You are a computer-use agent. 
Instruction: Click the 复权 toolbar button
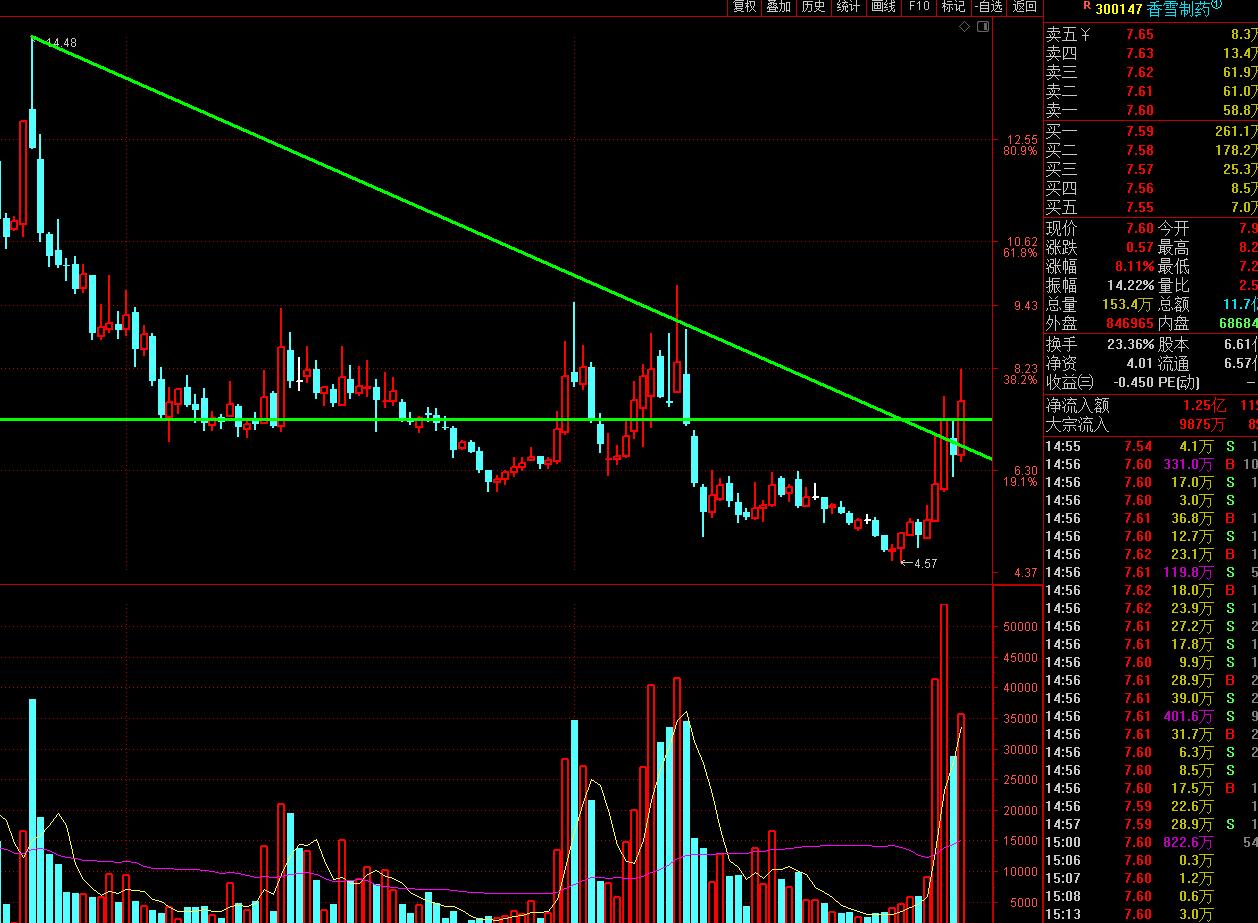(745, 7)
